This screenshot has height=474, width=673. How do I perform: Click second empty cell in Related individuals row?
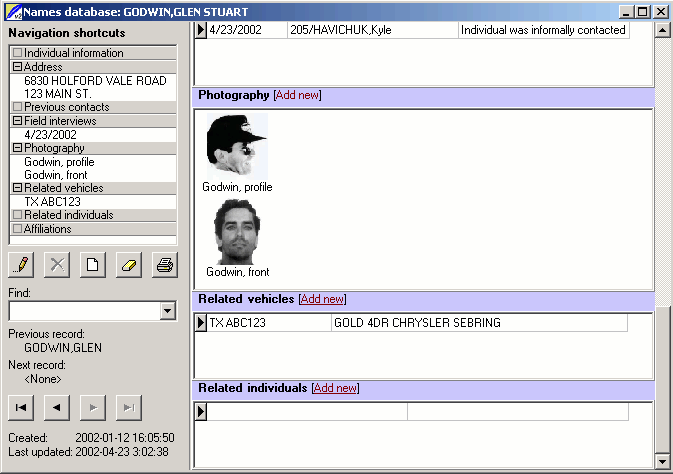[x=518, y=412]
